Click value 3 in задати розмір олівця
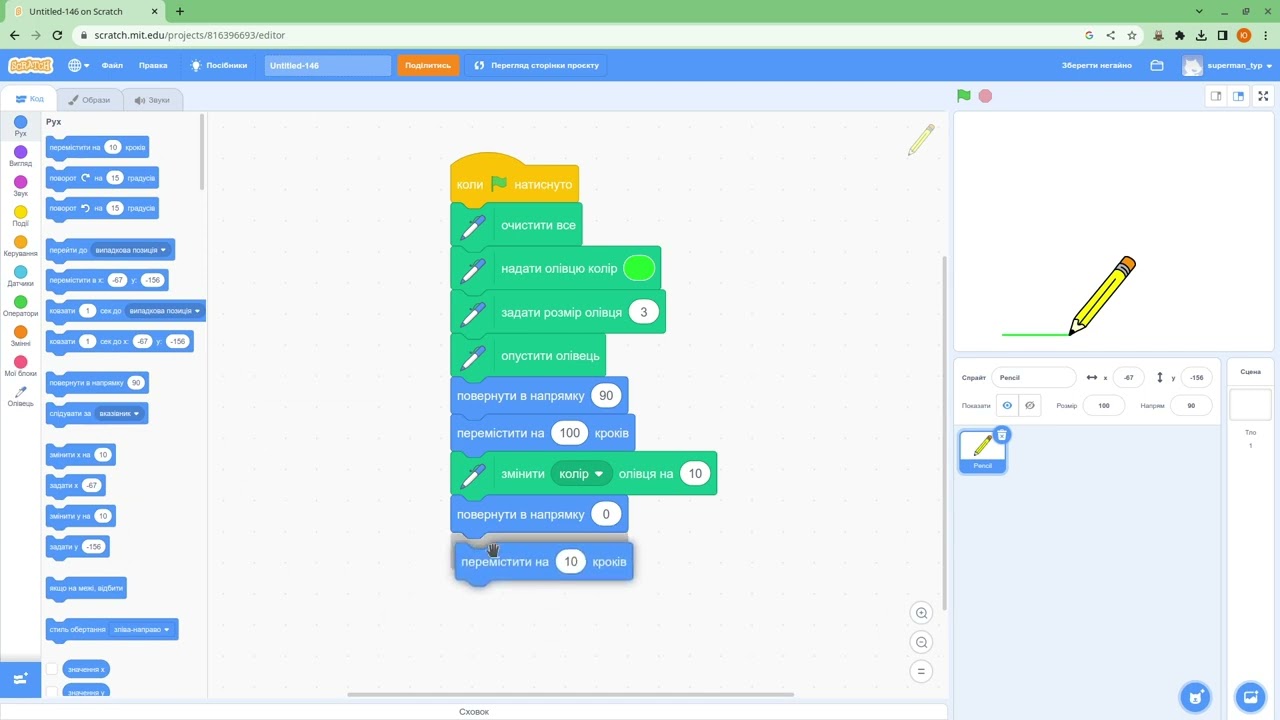 point(643,312)
